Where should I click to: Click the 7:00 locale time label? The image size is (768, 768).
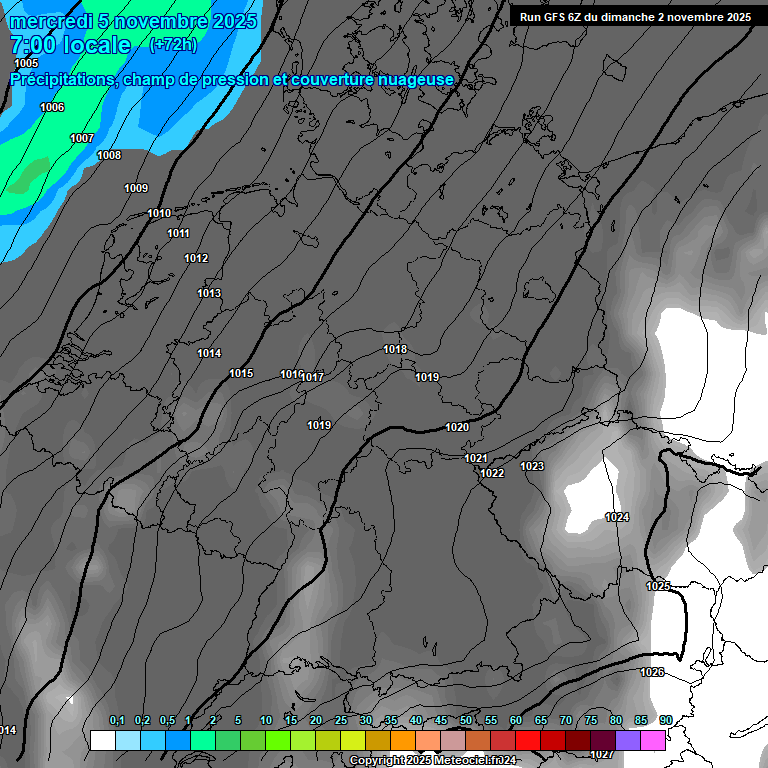(x=70, y=45)
